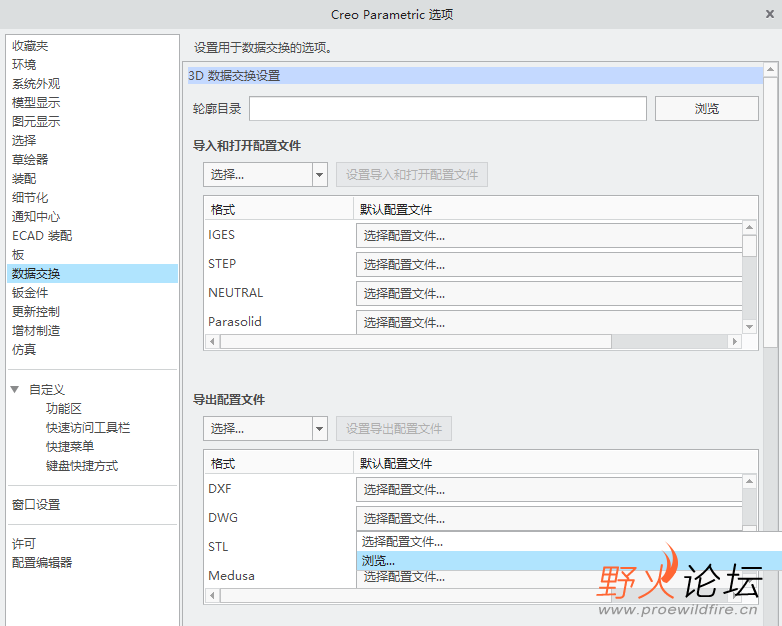Close the Creo Parametric 选项 dialog
The height and width of the screenshot is (626, 782).
(770, 14)
